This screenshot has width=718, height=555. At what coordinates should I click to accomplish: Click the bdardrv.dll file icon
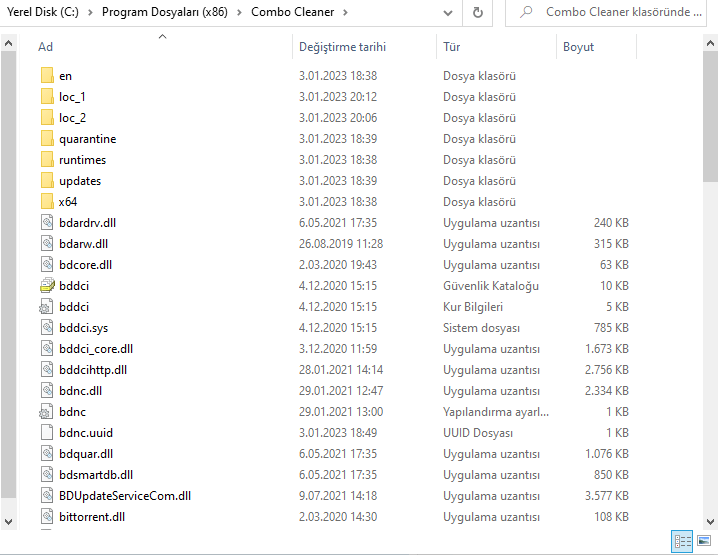click(x=47, y=223)
